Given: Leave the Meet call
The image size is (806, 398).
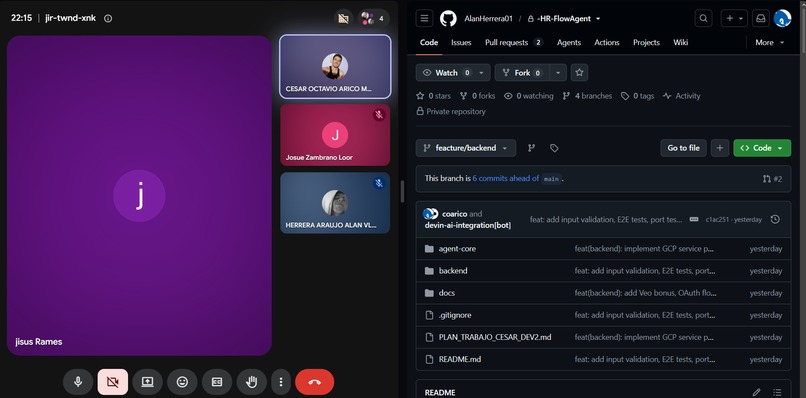Looking at the screenshot, I should coord(315,382).
